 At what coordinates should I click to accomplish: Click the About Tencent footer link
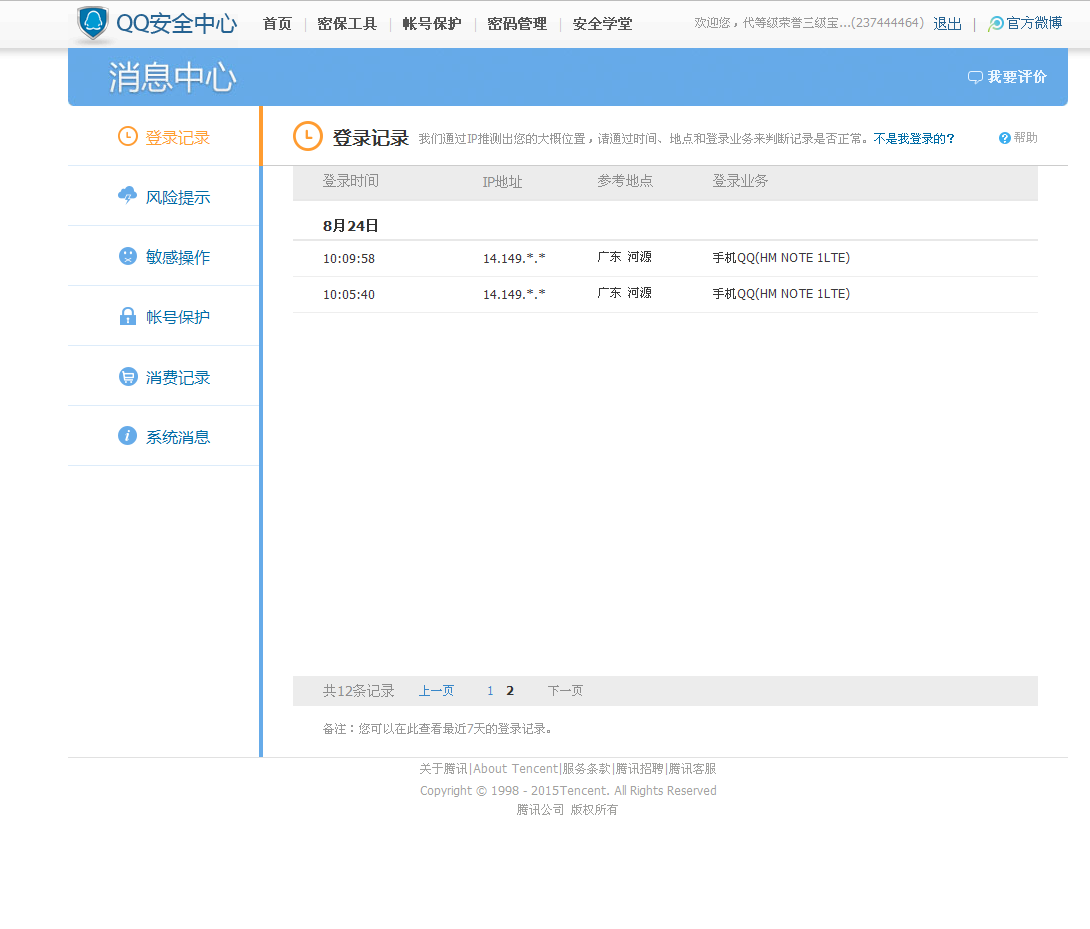pos(516,768)
